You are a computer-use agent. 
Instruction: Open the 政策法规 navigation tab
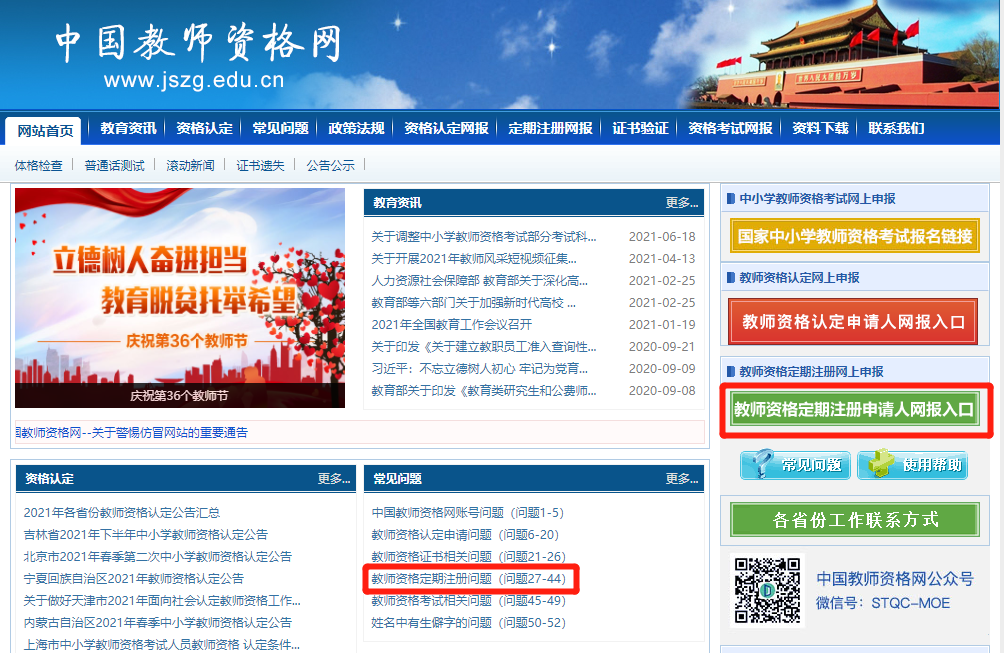(x=355, y=128)
